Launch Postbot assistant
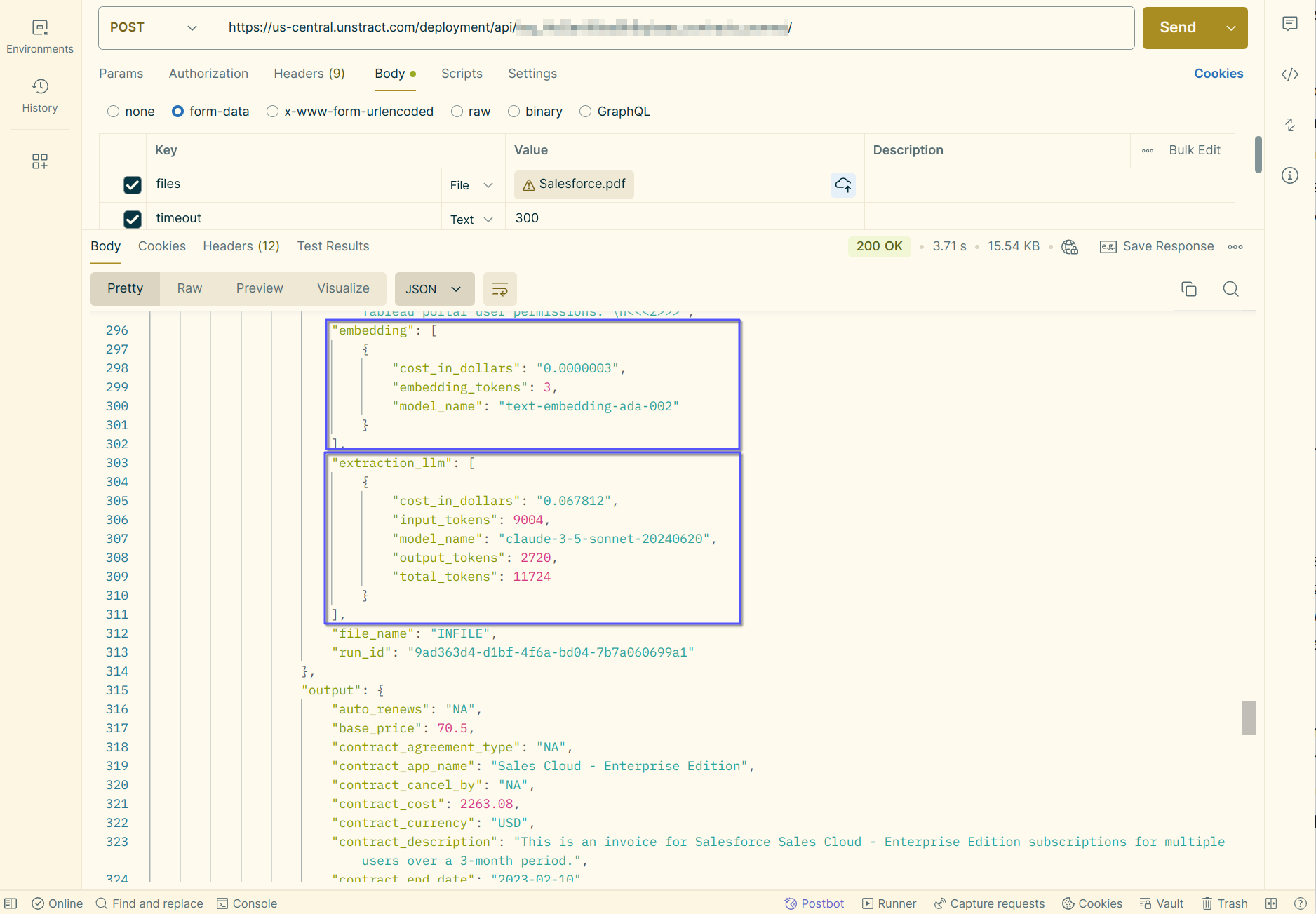The image size is (1316, 914). pyautogui.click(x=814, y=903)
